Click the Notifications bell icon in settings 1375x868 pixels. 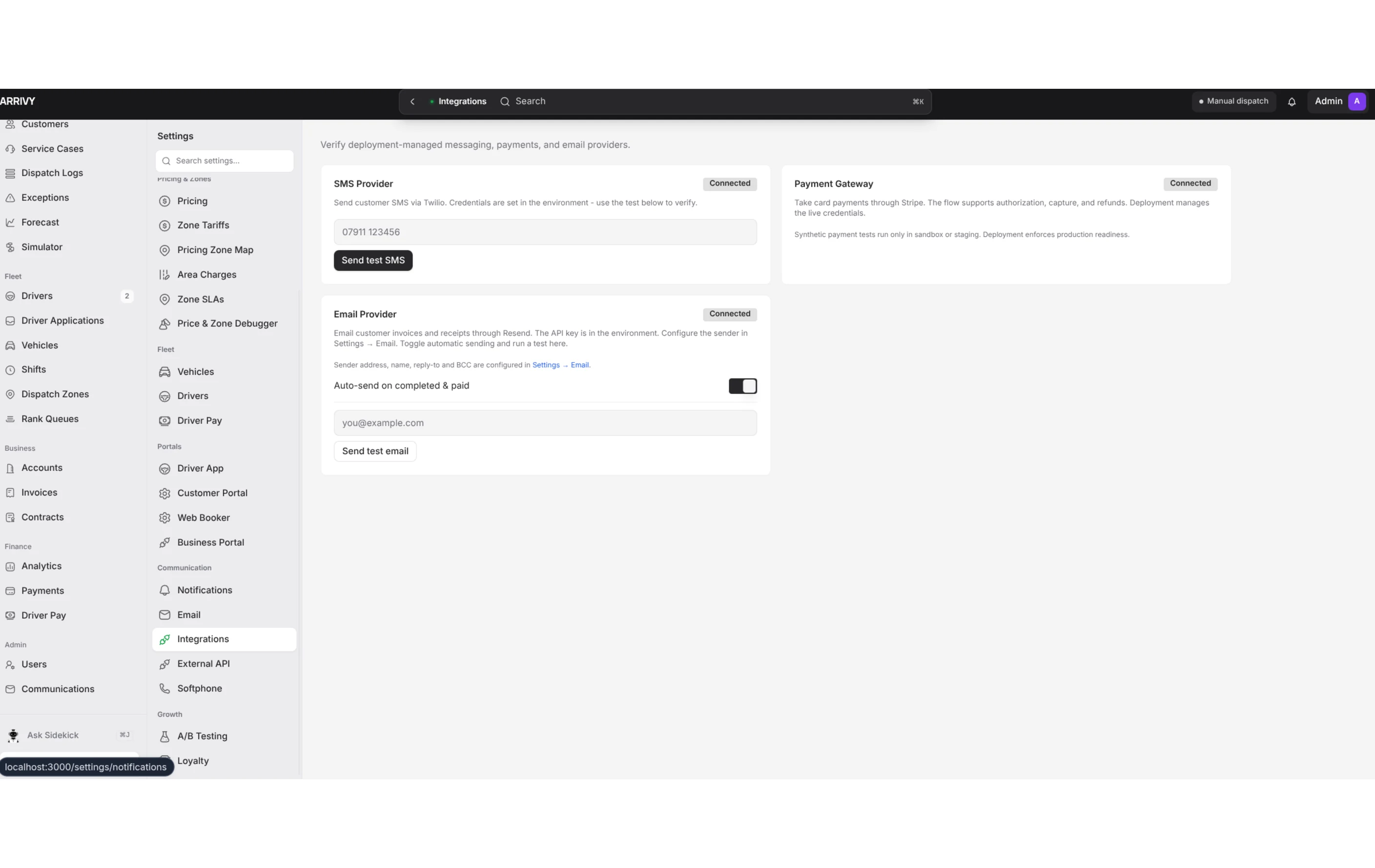point(164,590)
